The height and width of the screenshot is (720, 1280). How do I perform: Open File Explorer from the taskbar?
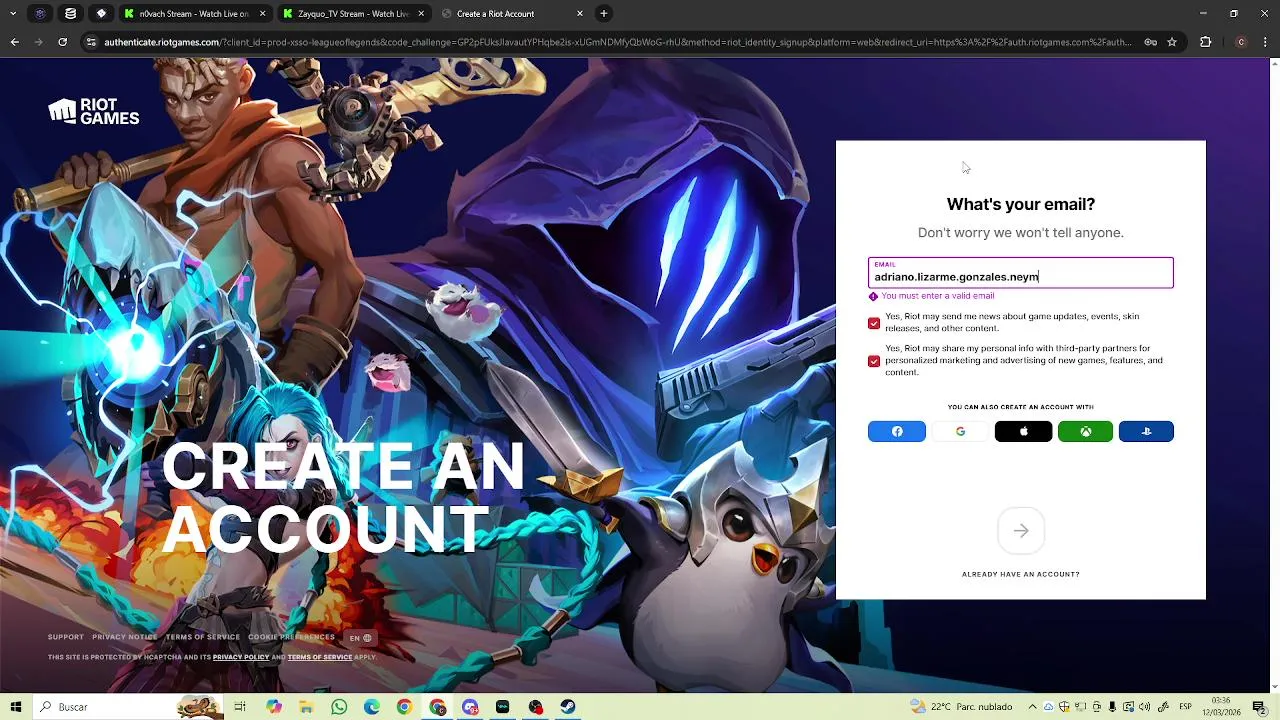(x=307, y=707)
